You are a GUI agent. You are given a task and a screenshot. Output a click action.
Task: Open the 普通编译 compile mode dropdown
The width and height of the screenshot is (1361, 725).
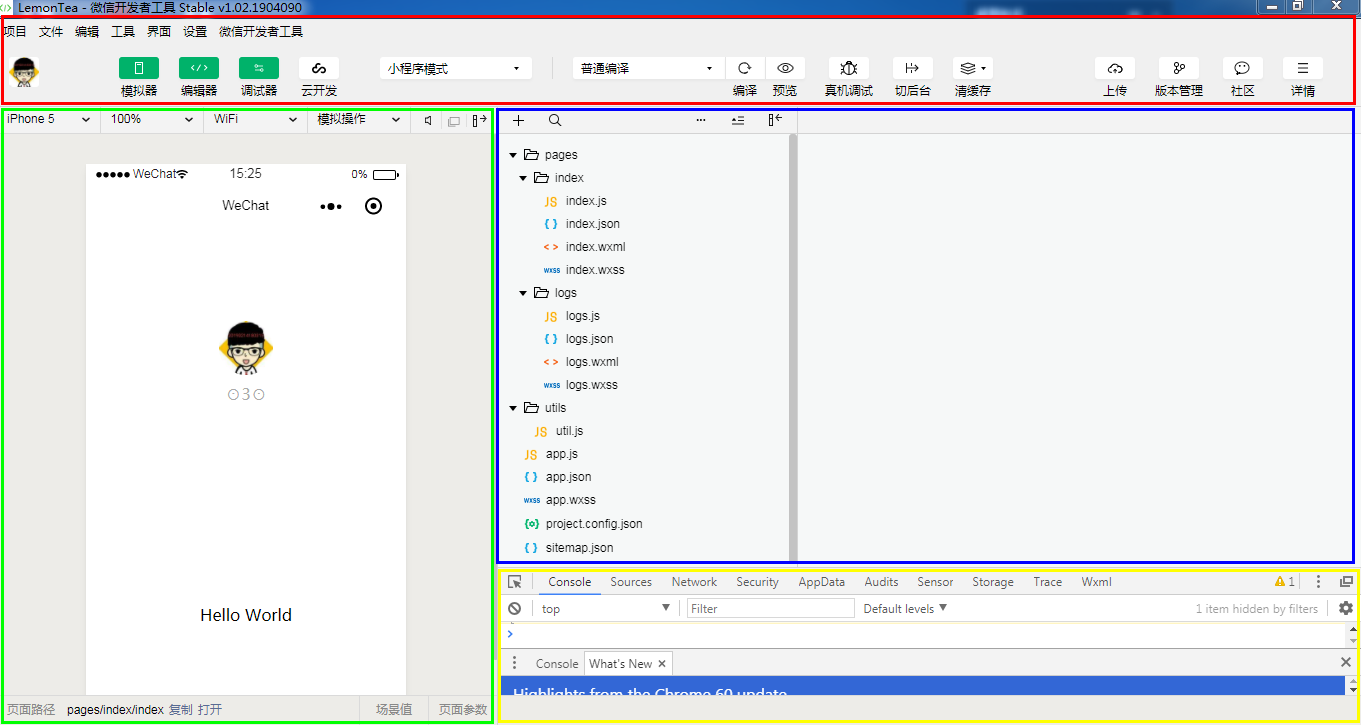[x=648, y=68]
